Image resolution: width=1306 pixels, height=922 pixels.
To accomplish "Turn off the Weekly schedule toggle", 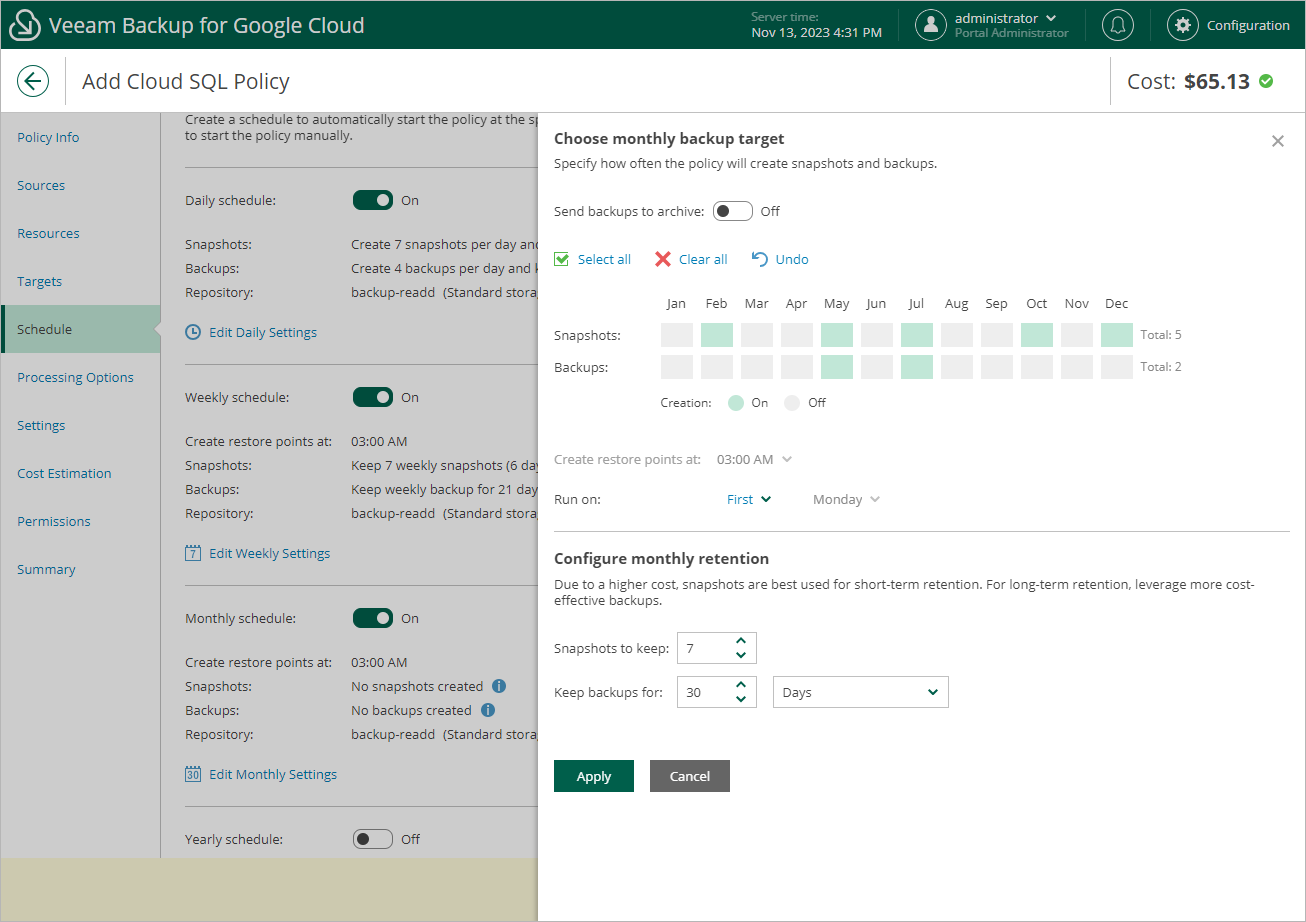I will 373,397.
